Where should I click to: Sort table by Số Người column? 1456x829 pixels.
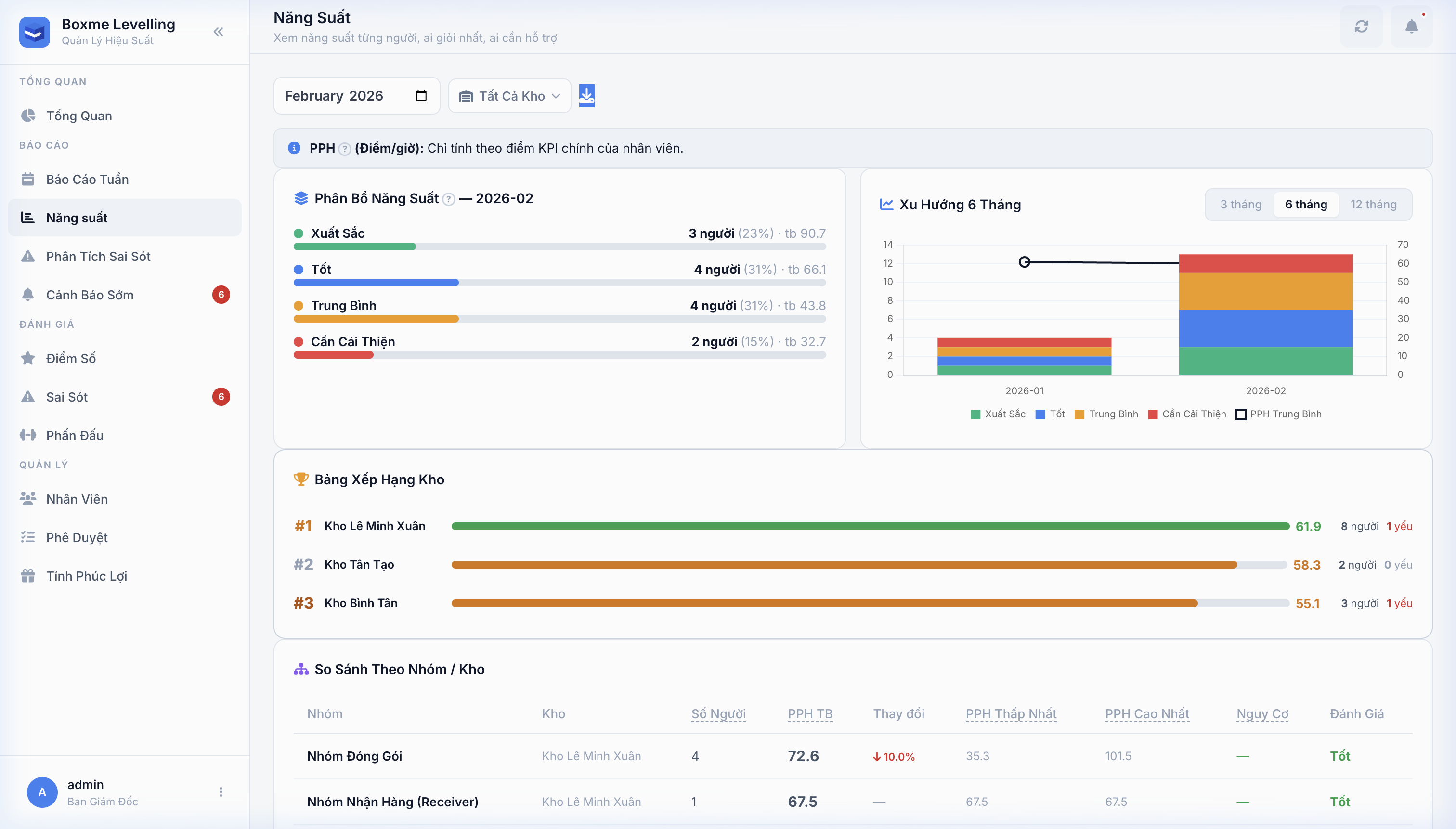pos(718,714)
